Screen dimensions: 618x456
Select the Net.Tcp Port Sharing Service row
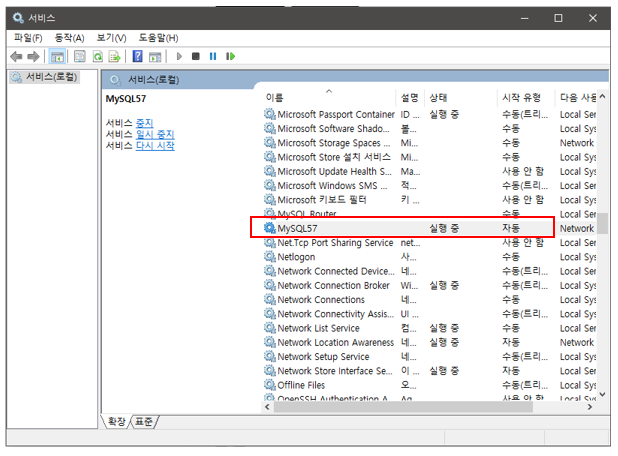(x=430, y=243)
